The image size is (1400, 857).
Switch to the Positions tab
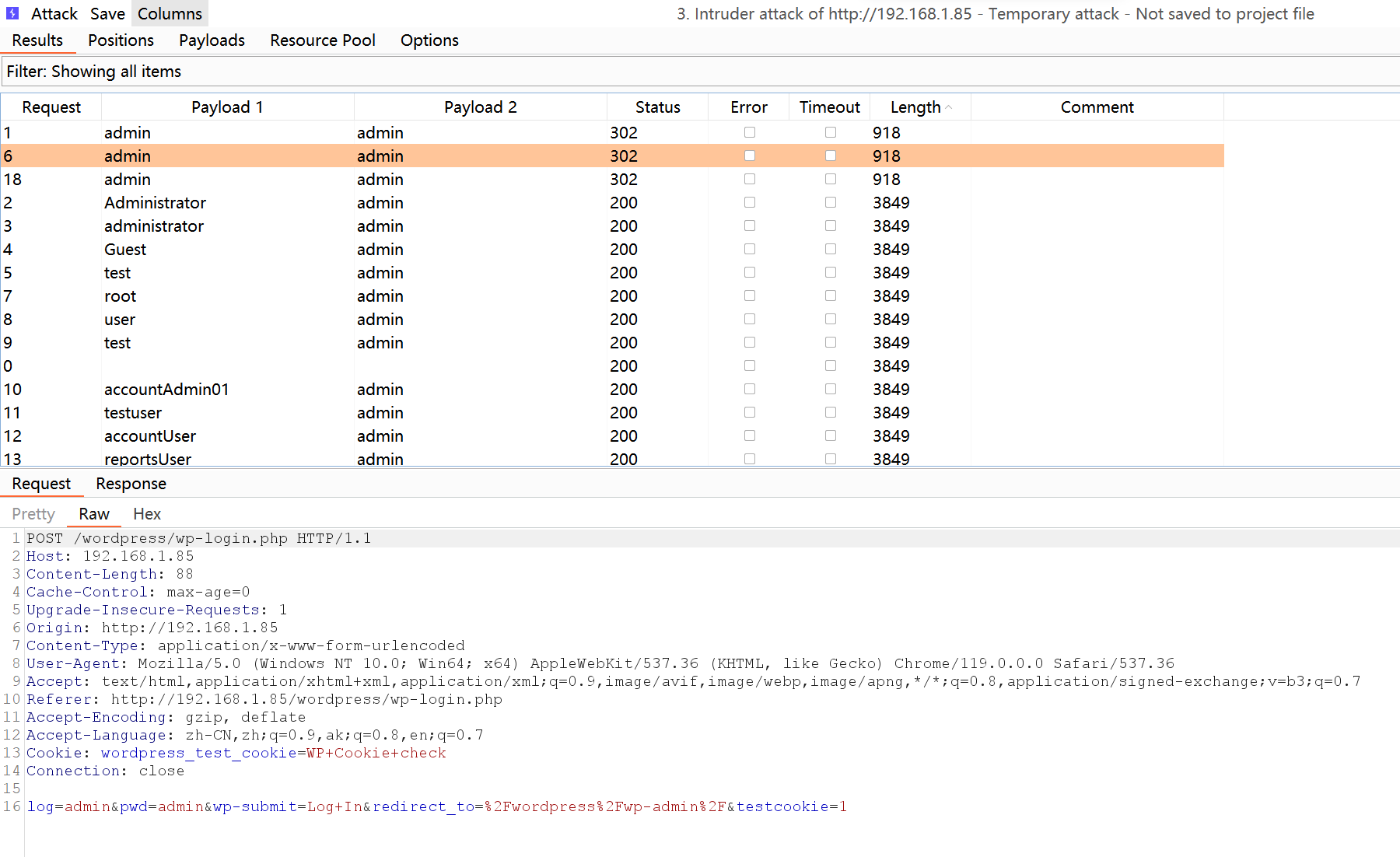point(121,40)
